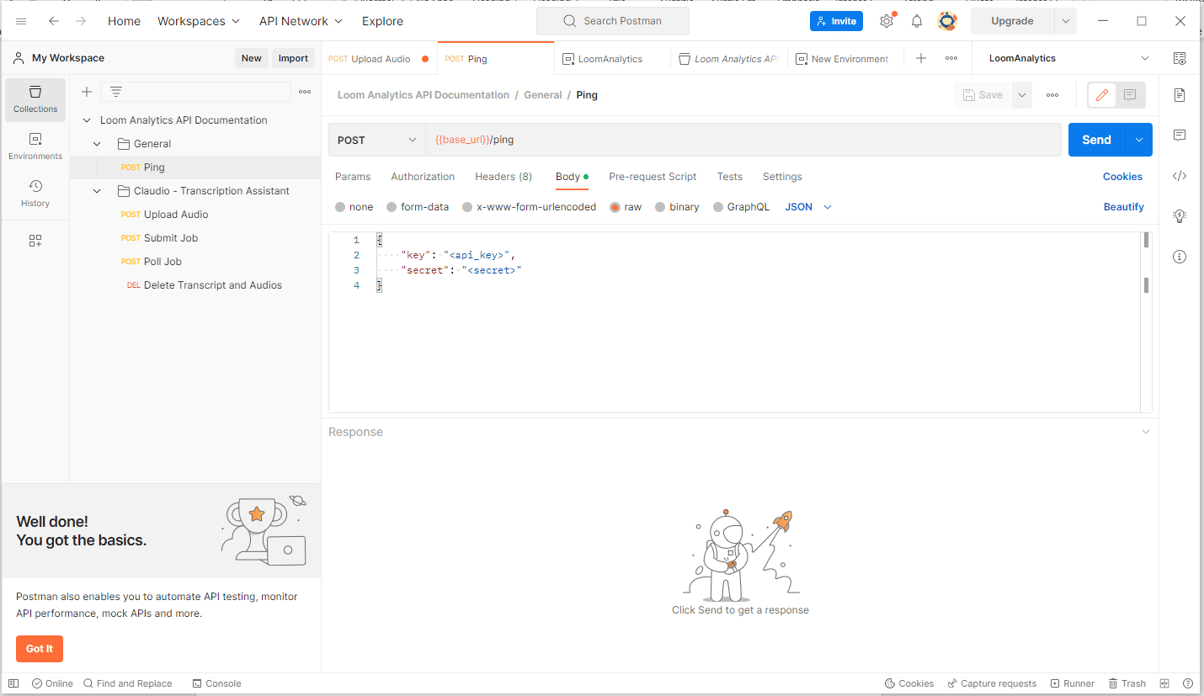Image resolution: width=1204 pixels, height=696 pixels.
Task: Open the Upgrade dropdown arrow
Action: click(x=1066, y=21)
